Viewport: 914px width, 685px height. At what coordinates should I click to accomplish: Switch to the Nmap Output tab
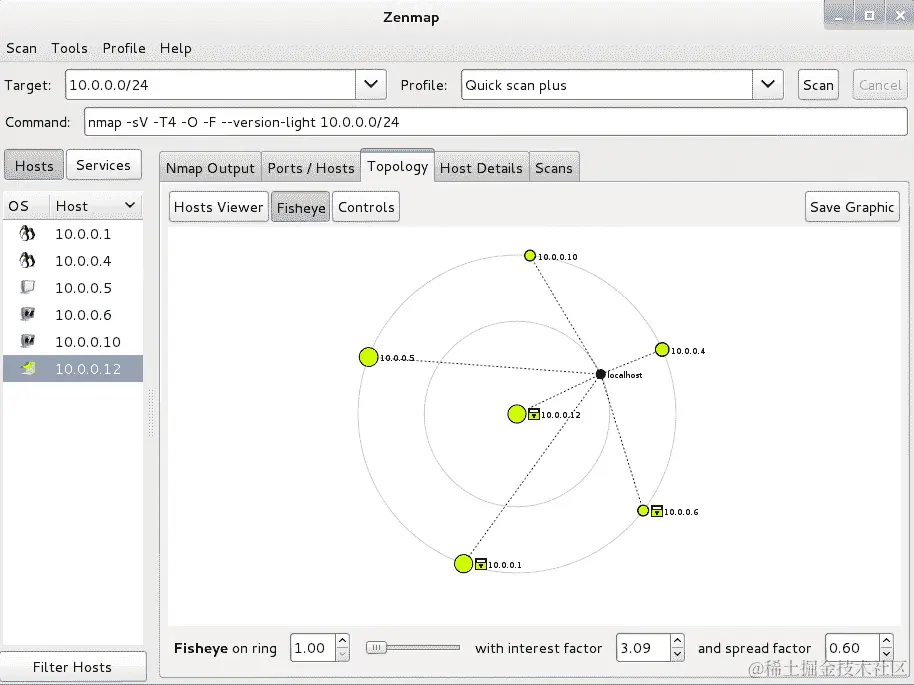210,168
